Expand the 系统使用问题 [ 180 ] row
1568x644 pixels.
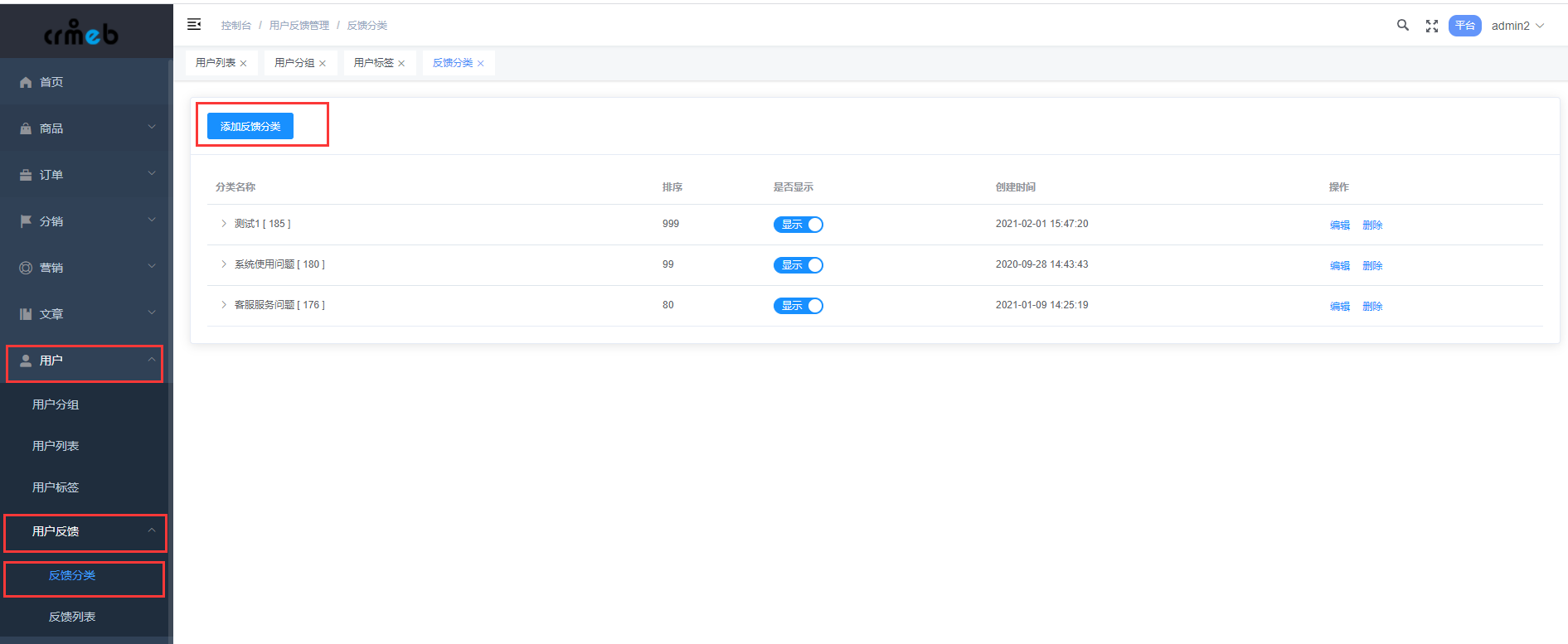[224, 264]
